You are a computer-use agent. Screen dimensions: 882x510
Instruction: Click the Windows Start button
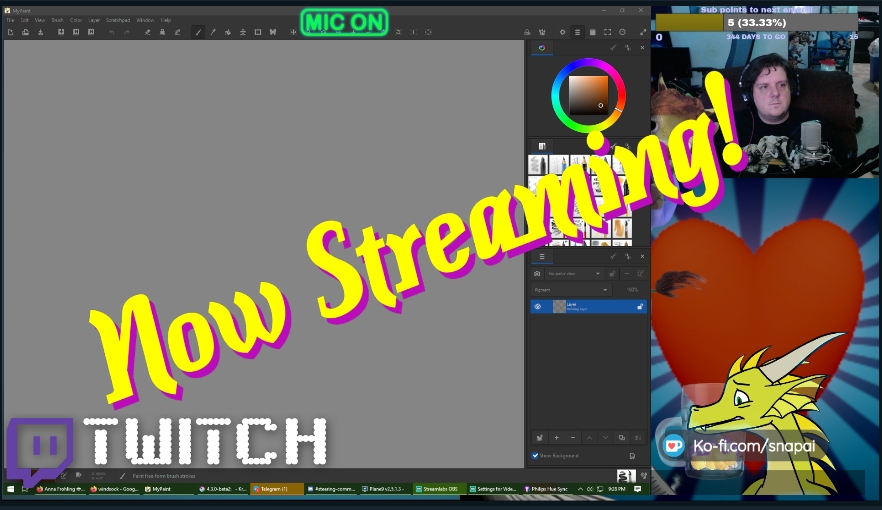click(x=10, y=489)
